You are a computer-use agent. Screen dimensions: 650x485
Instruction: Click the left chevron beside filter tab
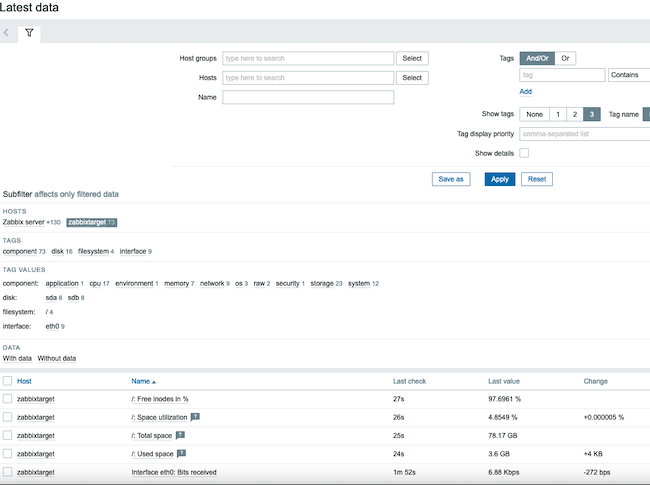coord(6,33)
